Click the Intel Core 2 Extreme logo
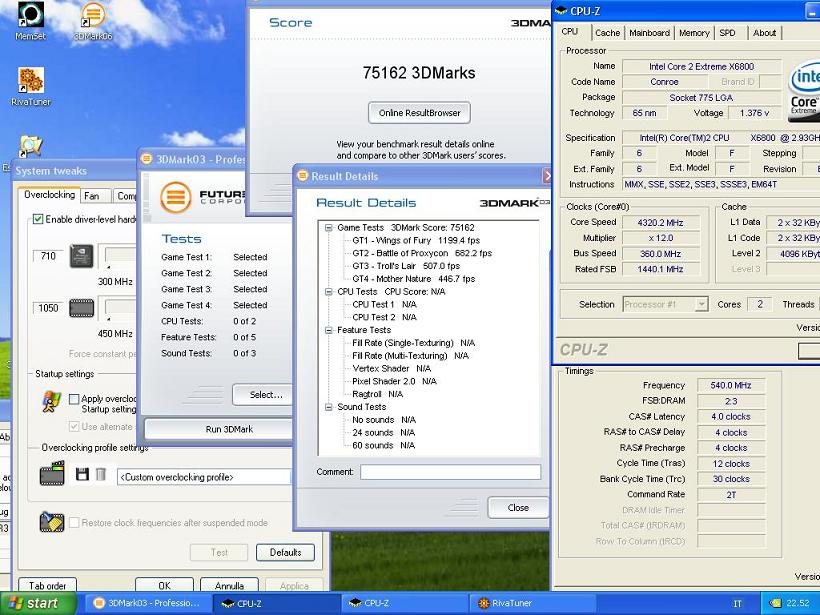820x615 pixels. 804,92
